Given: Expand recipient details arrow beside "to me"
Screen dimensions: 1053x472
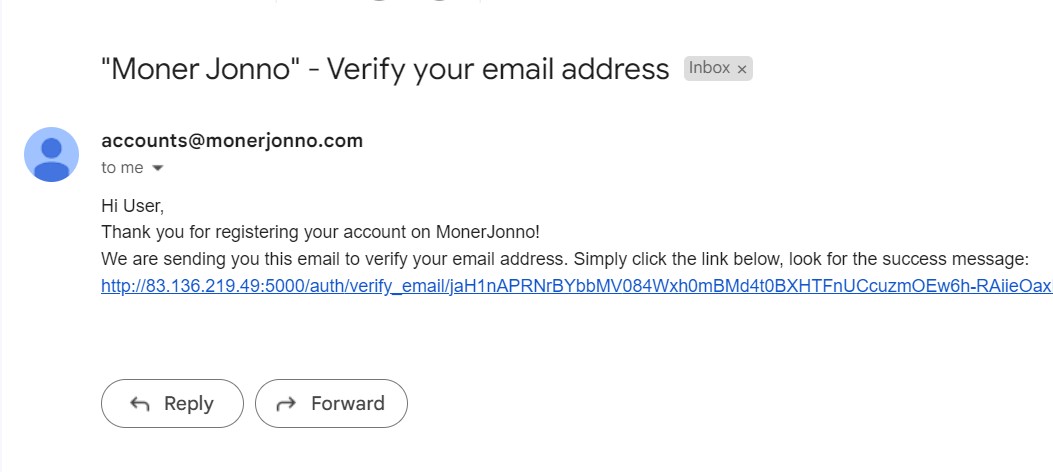Looking at the screenshot, I should click(x=157, y=168).
